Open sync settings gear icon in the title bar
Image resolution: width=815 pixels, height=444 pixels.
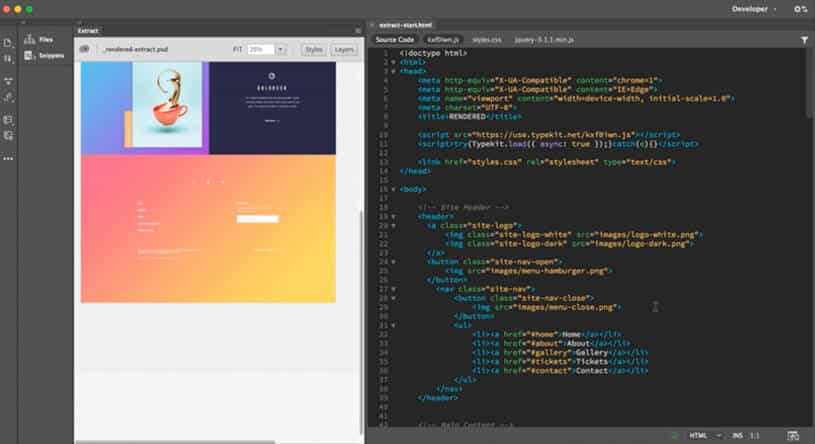point(800,9)
